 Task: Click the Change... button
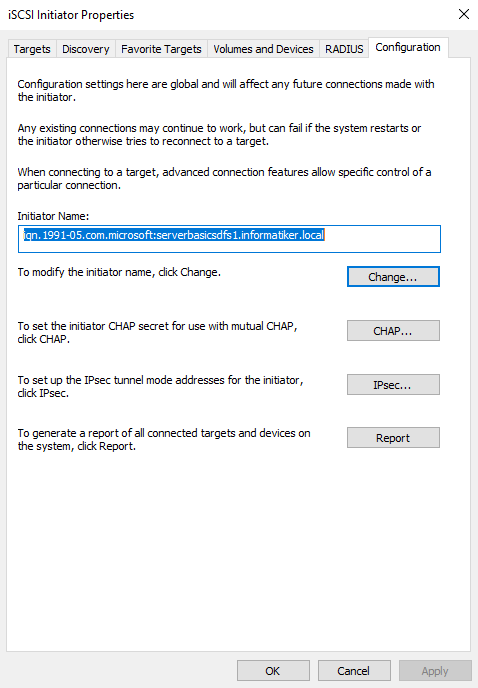pos(393,277)
